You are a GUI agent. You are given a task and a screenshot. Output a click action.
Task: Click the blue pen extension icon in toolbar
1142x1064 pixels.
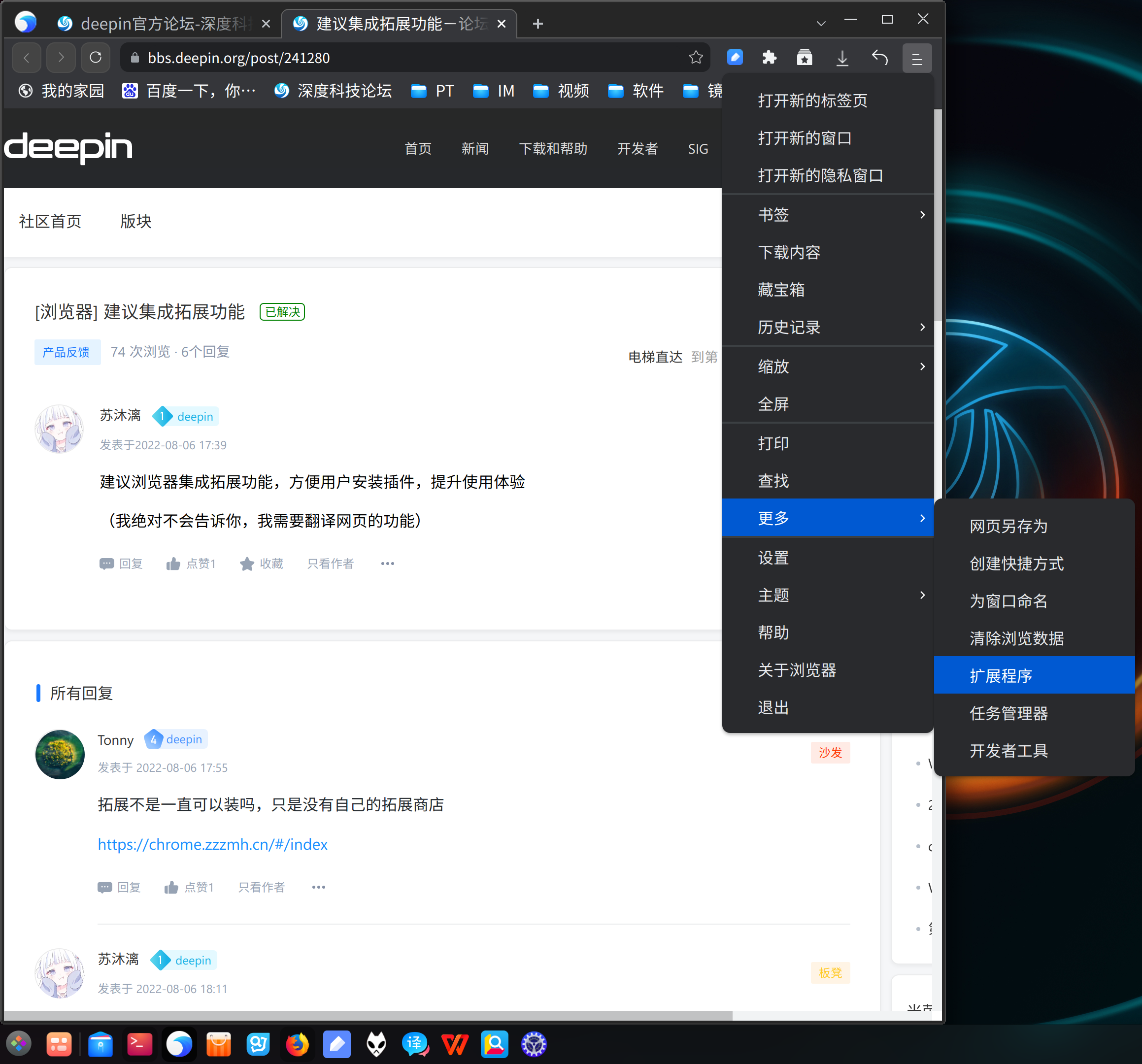[735, 58]
